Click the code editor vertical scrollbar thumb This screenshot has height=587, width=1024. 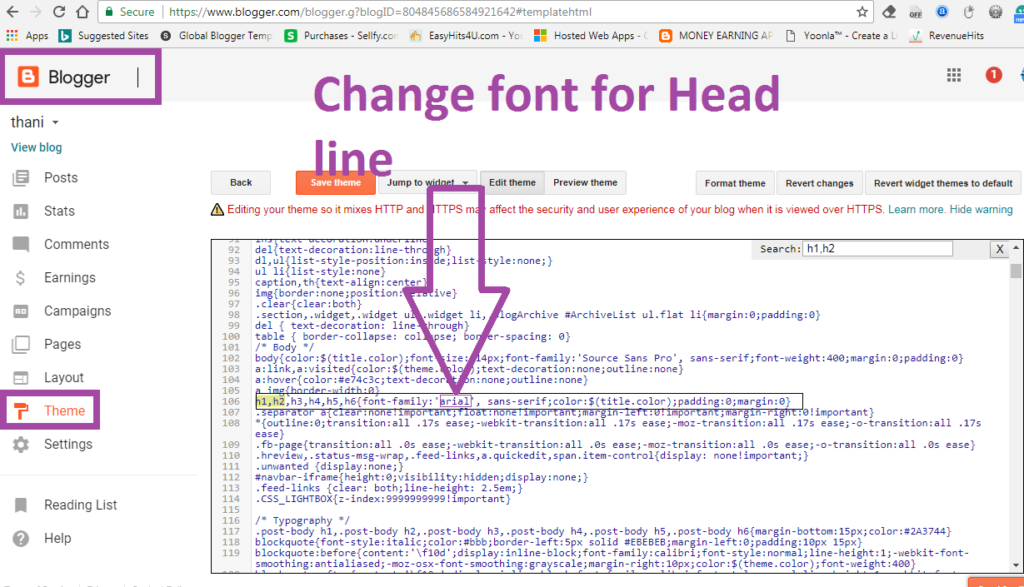(1016, 270)
